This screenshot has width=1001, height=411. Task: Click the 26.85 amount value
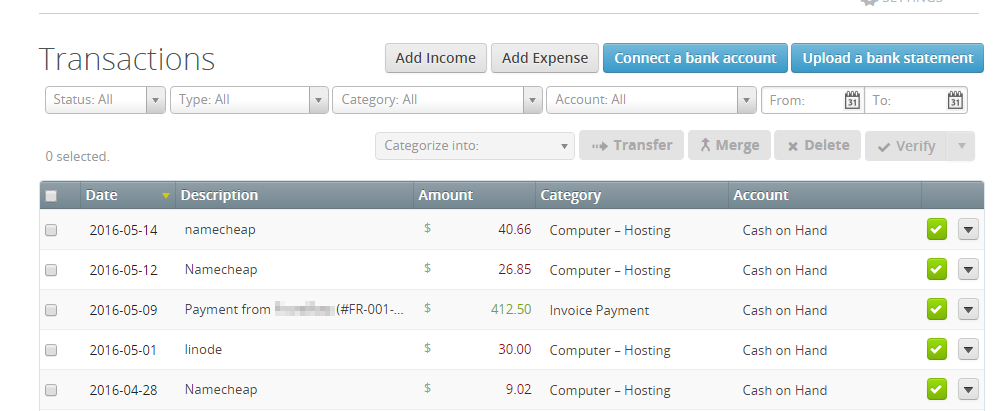click(x=515, y=269)
